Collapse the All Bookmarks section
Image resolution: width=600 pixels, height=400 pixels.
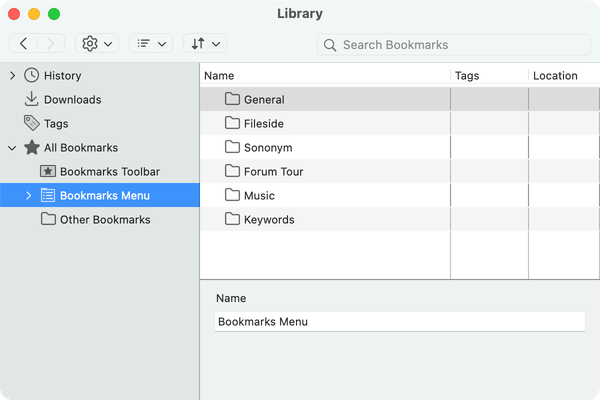pyautogui.click(x=12, y=148)
